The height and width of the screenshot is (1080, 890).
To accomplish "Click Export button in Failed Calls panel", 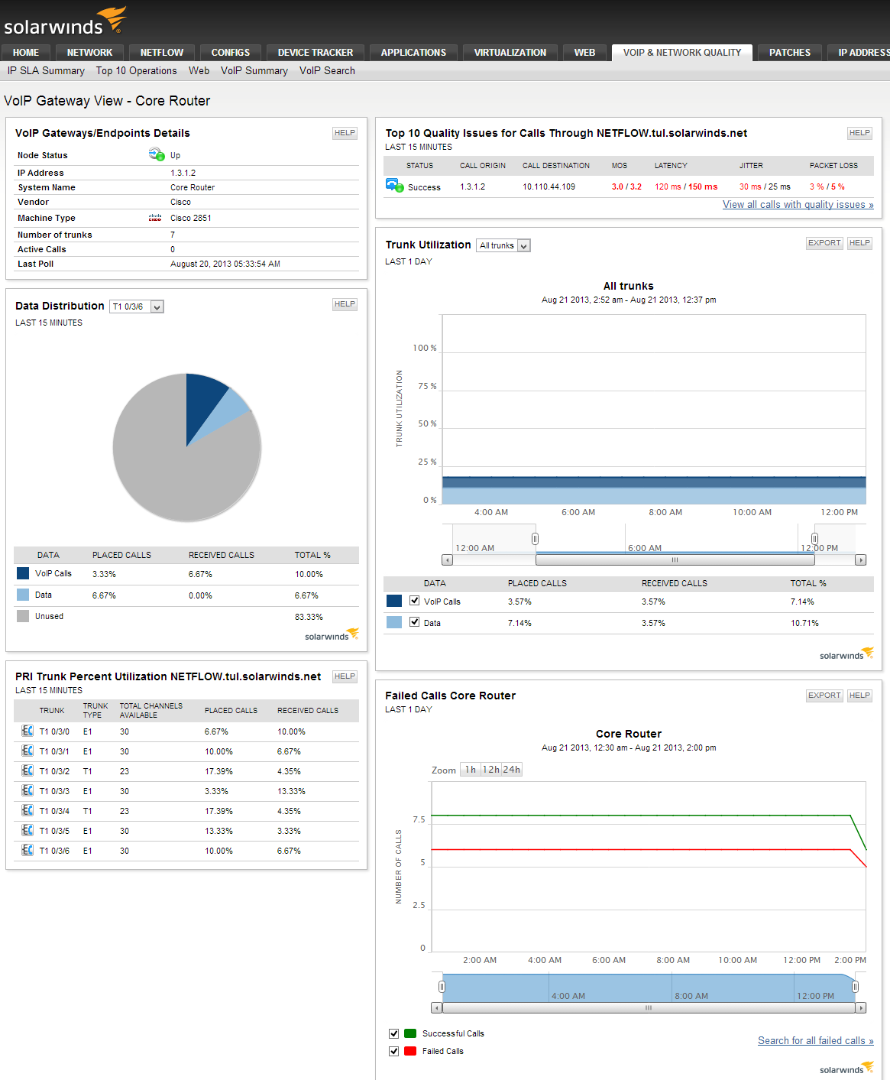I will (x=824, y=695).
